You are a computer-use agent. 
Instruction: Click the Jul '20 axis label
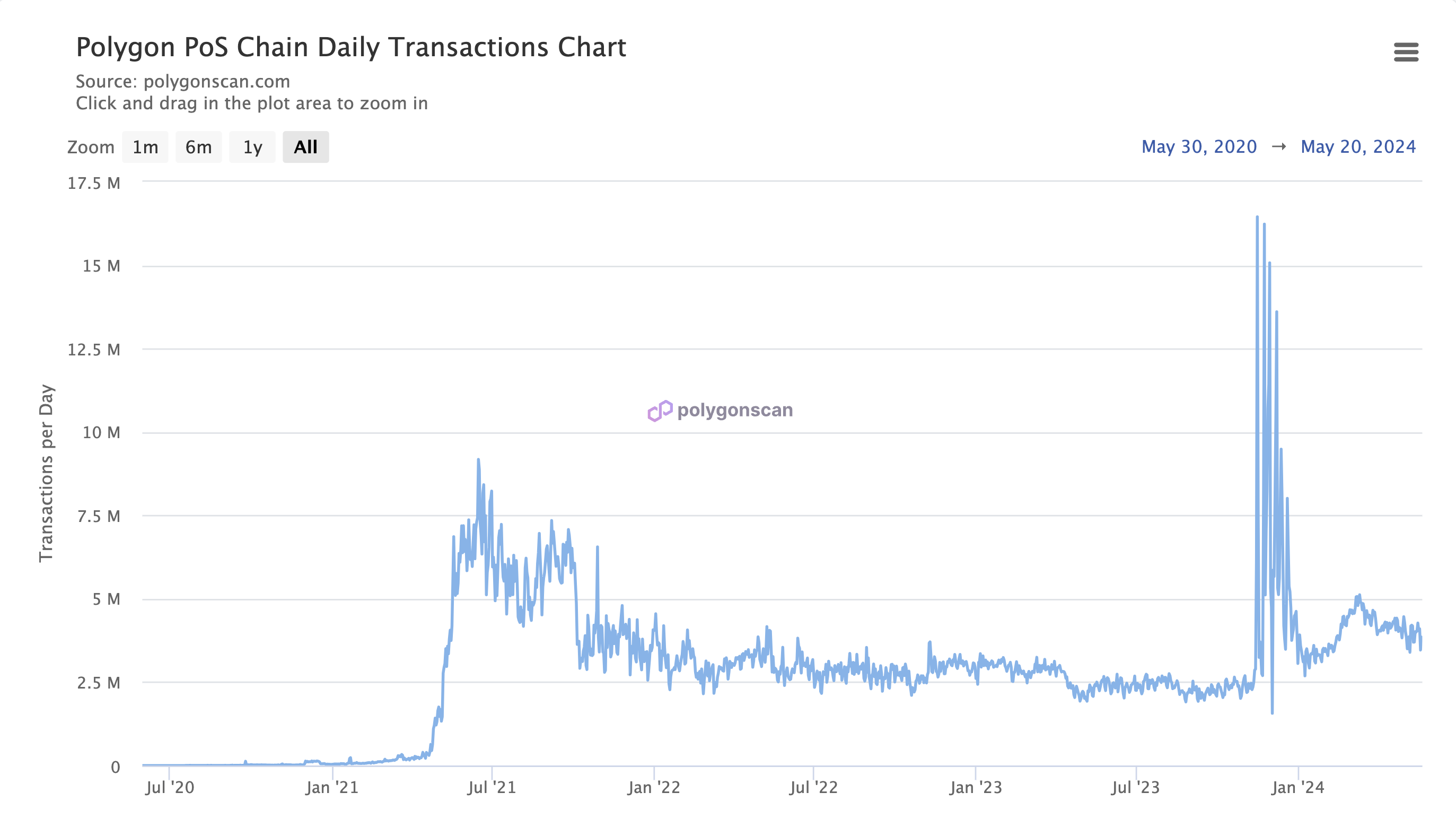point(170,787)
